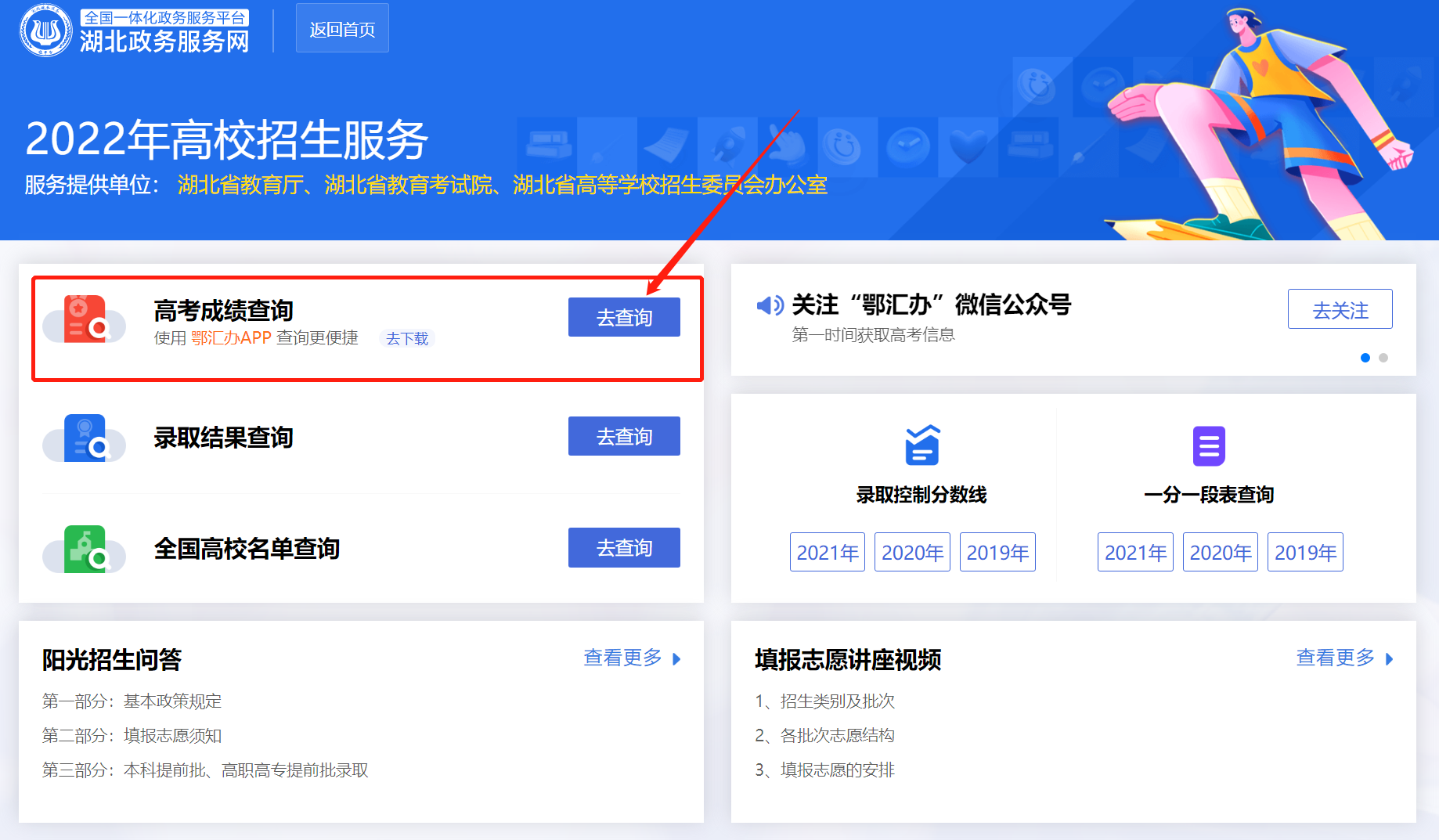Click the 湖北政务服务网 site title

164,41
